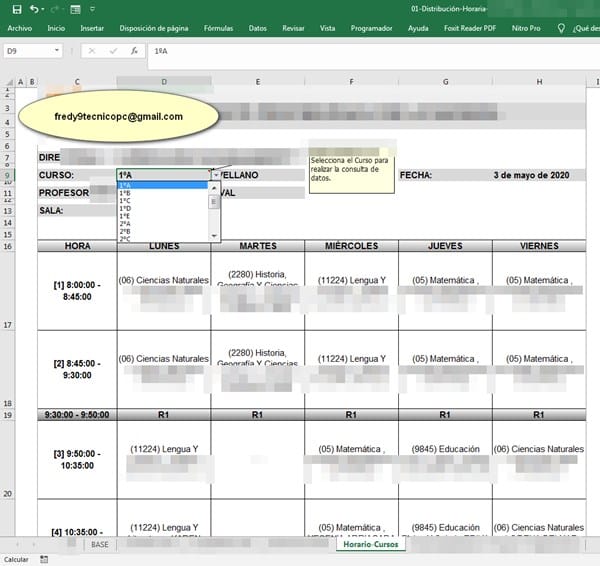Switch to the BASE sheet tab

click(100, 545)
